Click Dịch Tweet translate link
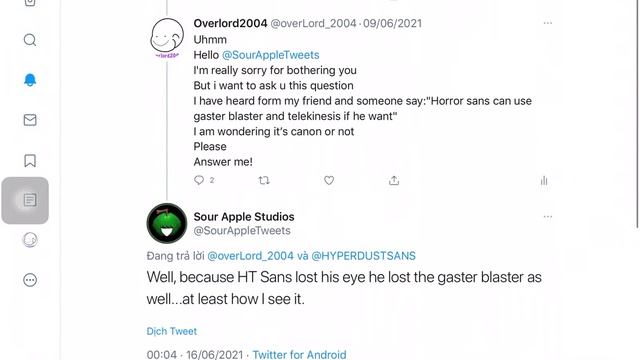The image size is (640, 360). tap(171, 331)
